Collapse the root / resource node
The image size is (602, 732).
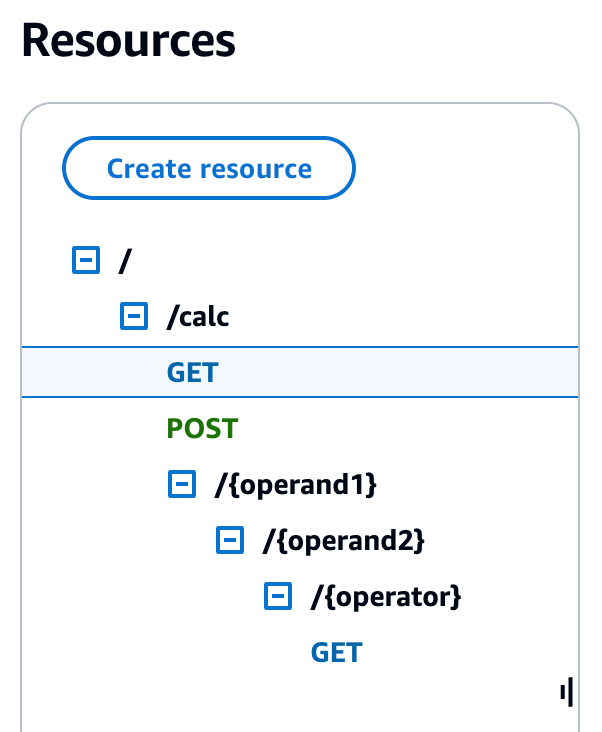pyautogui.click(x=85, y=261)
